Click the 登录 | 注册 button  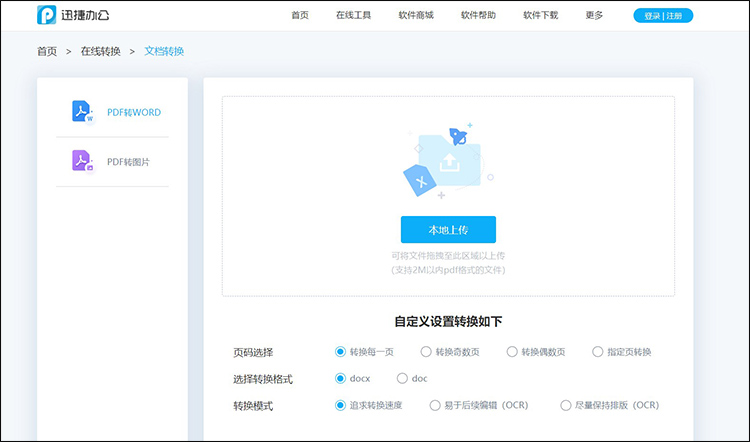(x=663, y=16)
